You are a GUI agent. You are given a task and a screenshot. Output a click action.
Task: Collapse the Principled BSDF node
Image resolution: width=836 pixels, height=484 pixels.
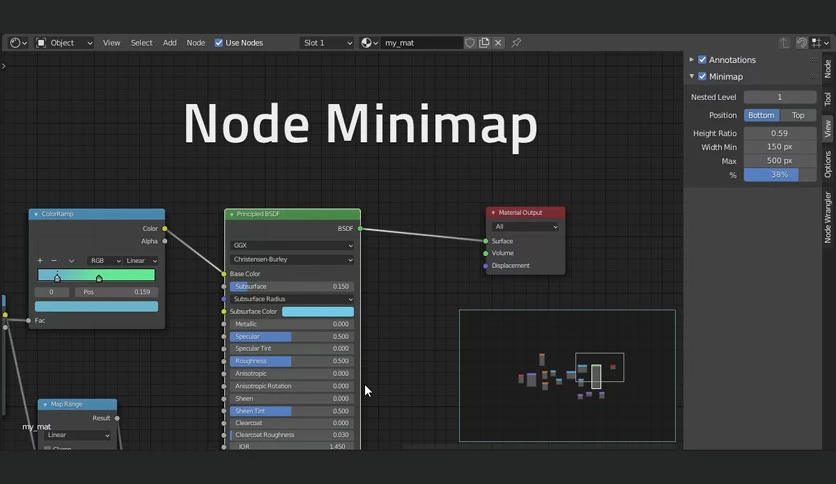pyautogui.click(x=231, y=214)
